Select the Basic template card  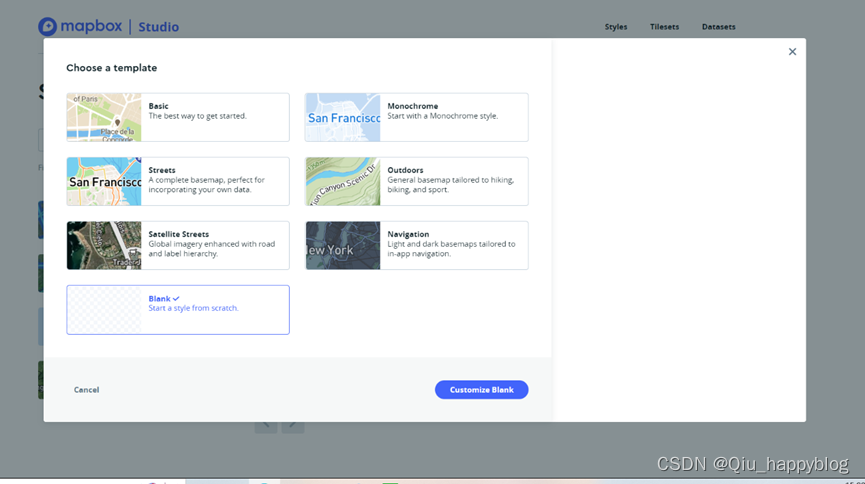[x=178, y=117]
